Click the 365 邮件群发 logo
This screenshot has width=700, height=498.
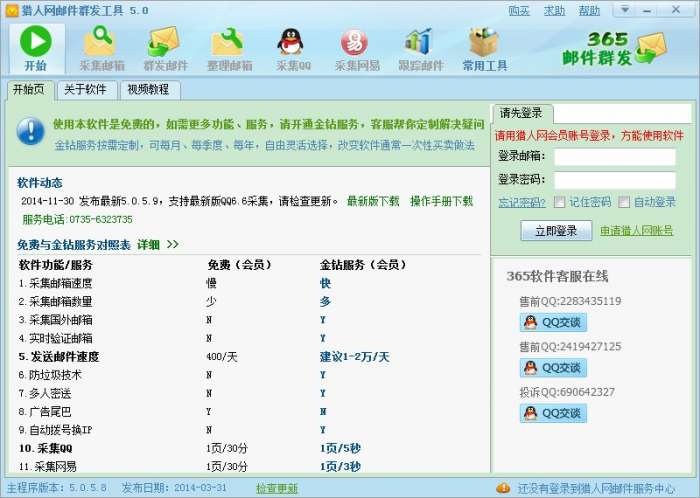[x=614, y=49]
